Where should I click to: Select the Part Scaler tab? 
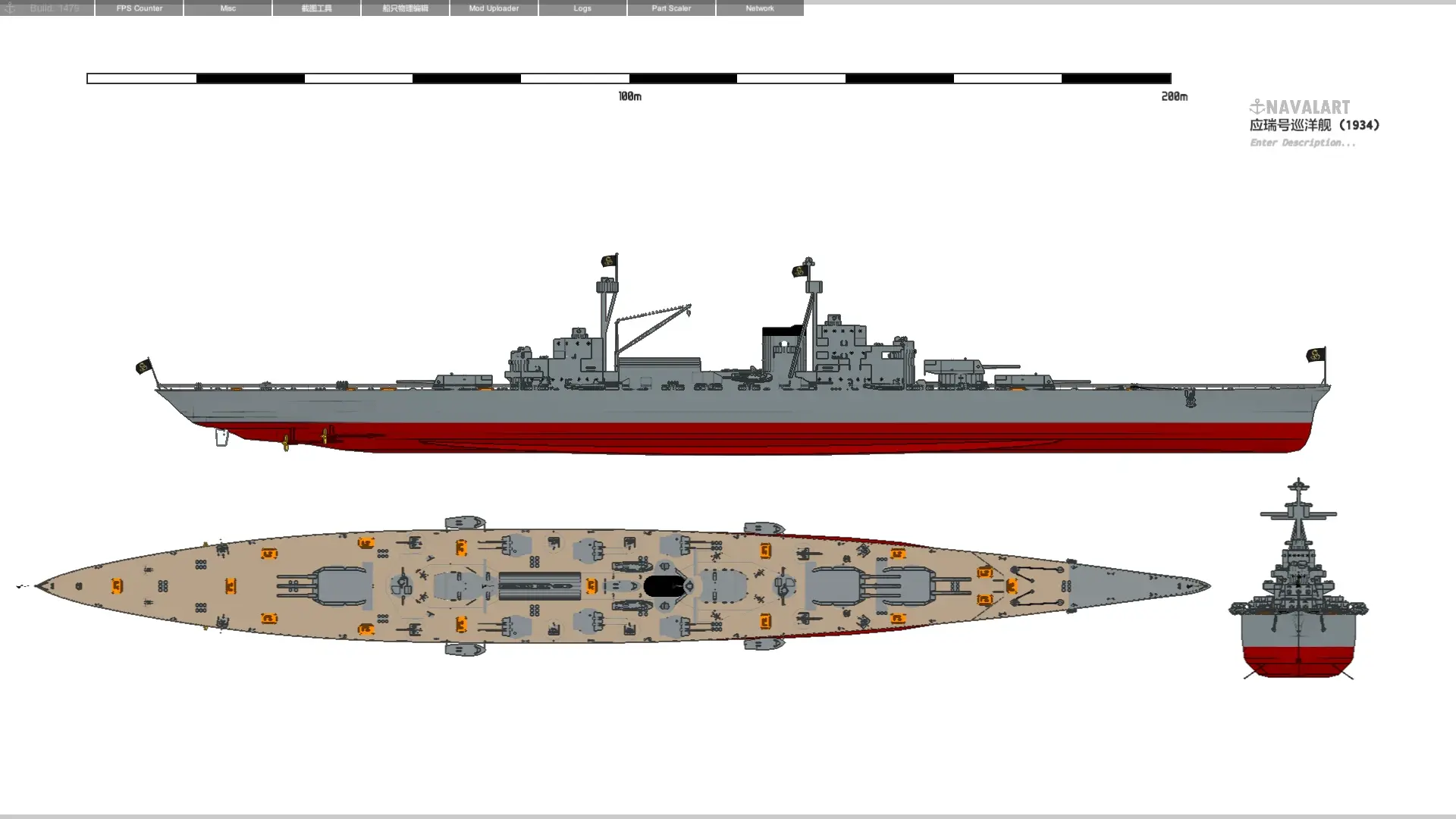coord(671,8)
